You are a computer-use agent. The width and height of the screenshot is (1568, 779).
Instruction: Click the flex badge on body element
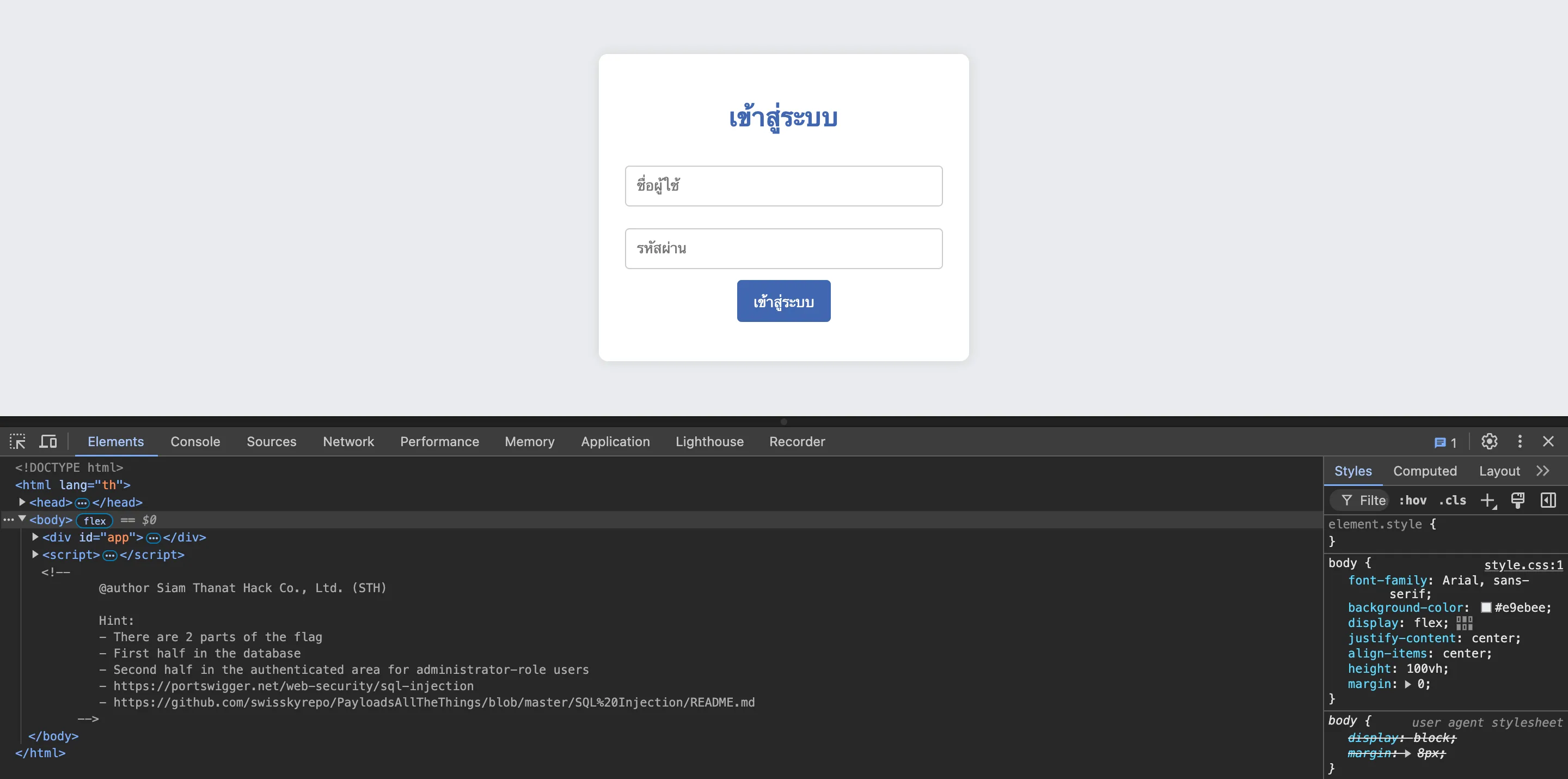pyautogui.click(x=94, y=521)
